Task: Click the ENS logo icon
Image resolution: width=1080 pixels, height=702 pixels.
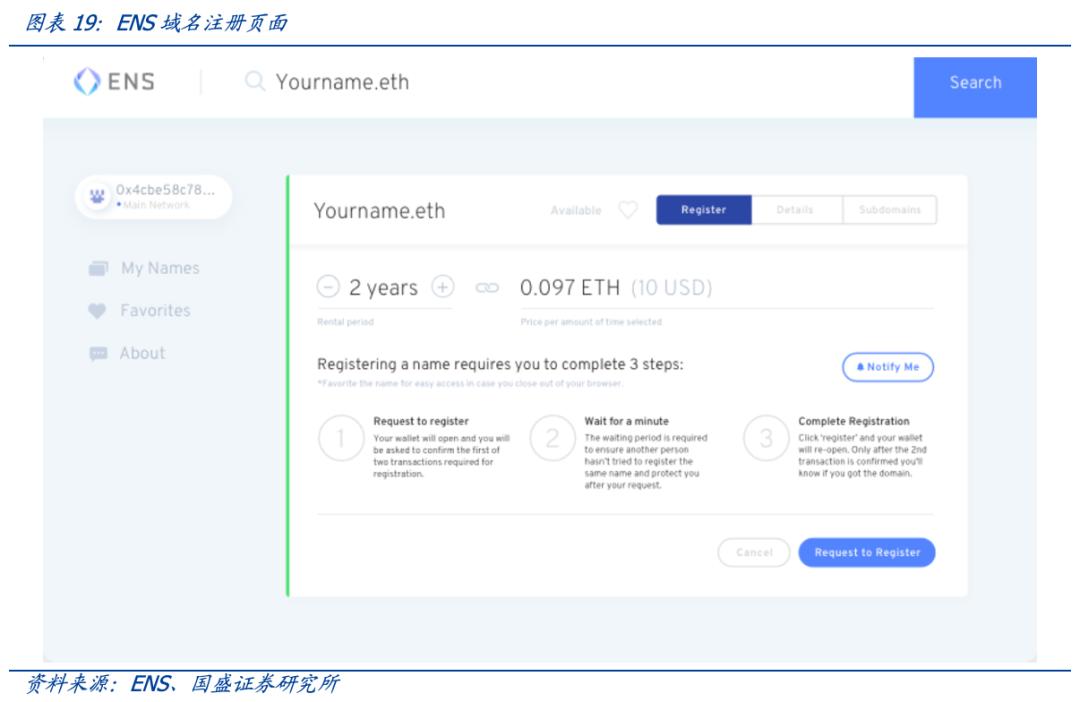Action: 86,82
